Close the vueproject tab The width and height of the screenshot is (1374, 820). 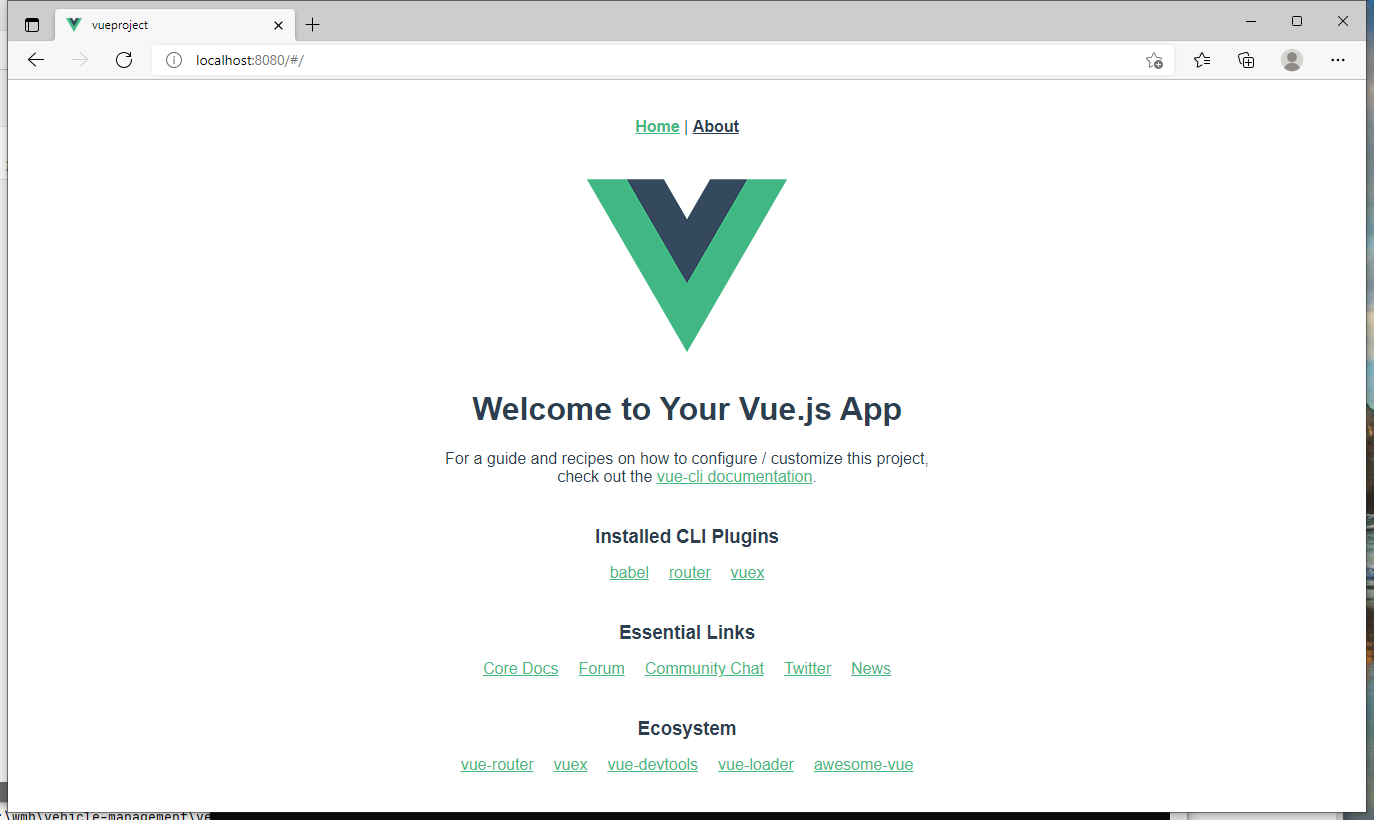[278, 25]
